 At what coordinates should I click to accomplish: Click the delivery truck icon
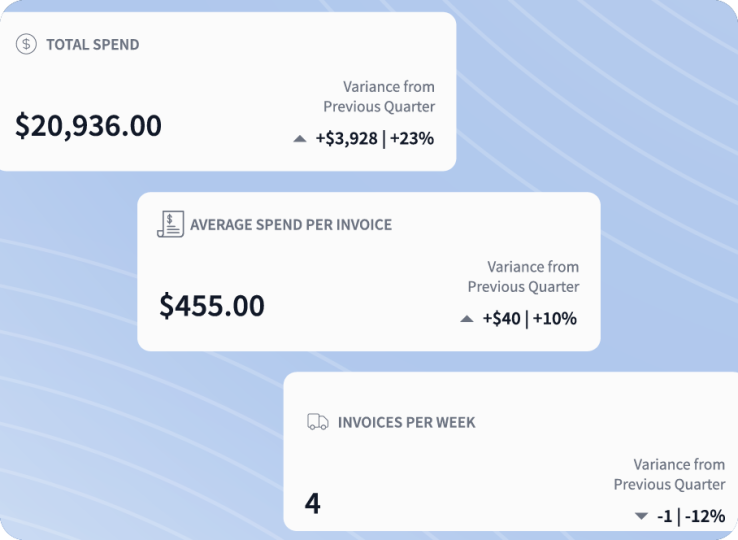click(317, 422)
